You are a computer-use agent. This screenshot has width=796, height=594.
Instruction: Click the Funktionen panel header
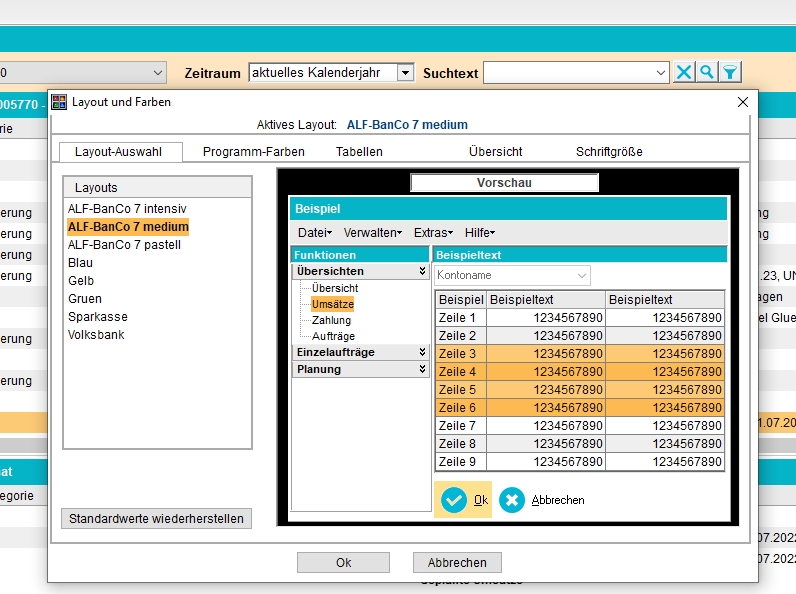(x=360, y=255)
